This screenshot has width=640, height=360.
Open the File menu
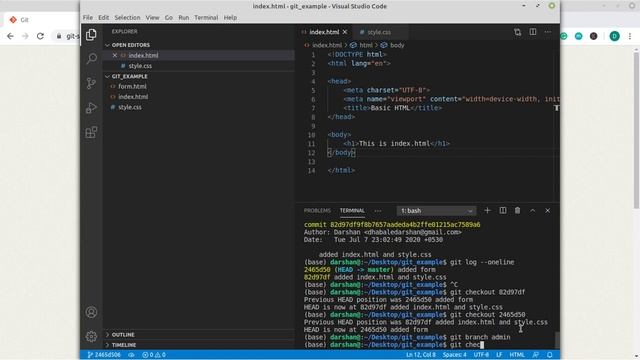[x=88, y=18]
